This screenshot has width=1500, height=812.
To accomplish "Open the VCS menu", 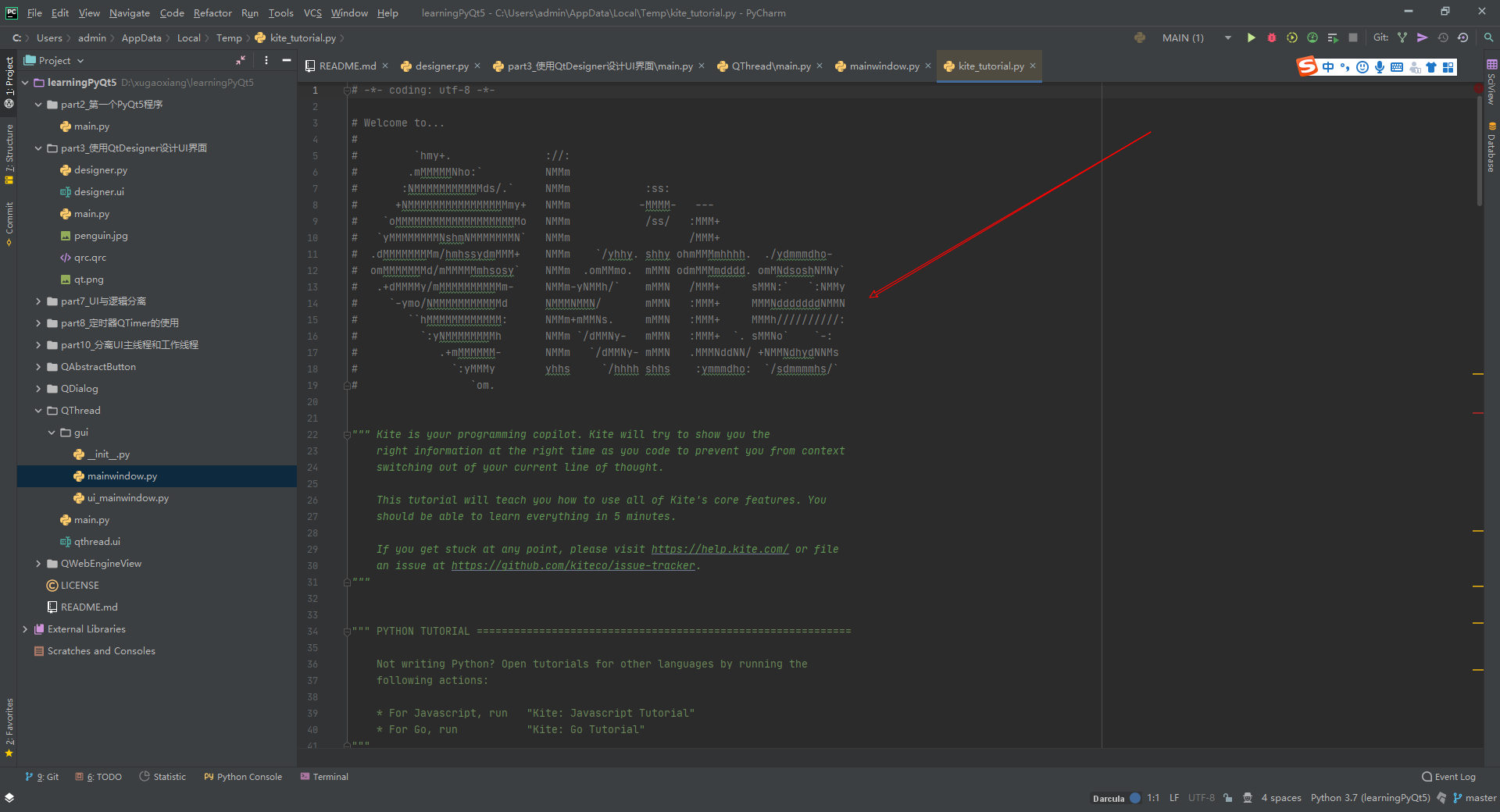I will tap(312, 12).
